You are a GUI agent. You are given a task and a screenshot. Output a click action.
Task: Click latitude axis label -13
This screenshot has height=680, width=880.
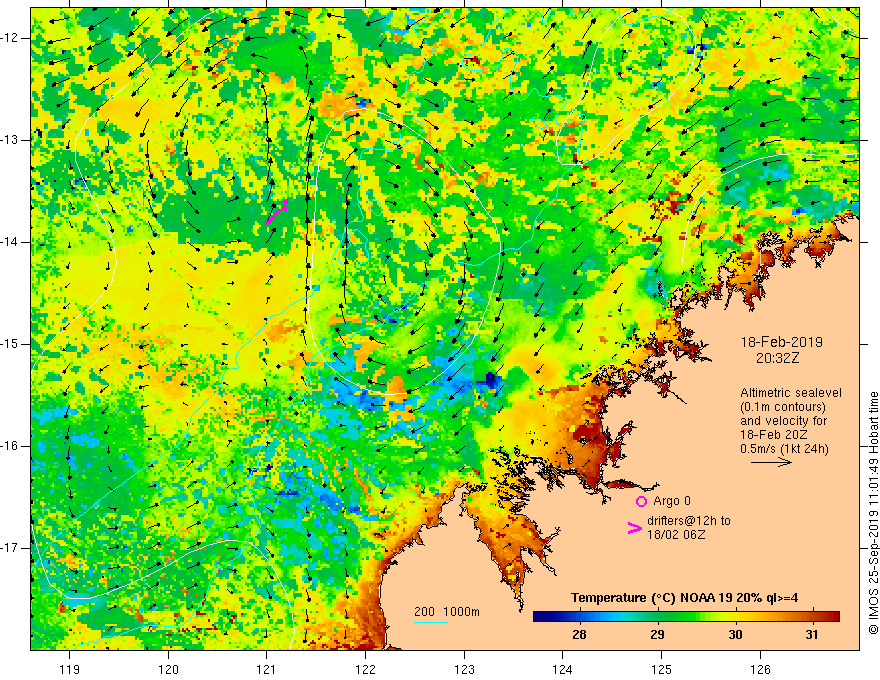tap(10, 140)
